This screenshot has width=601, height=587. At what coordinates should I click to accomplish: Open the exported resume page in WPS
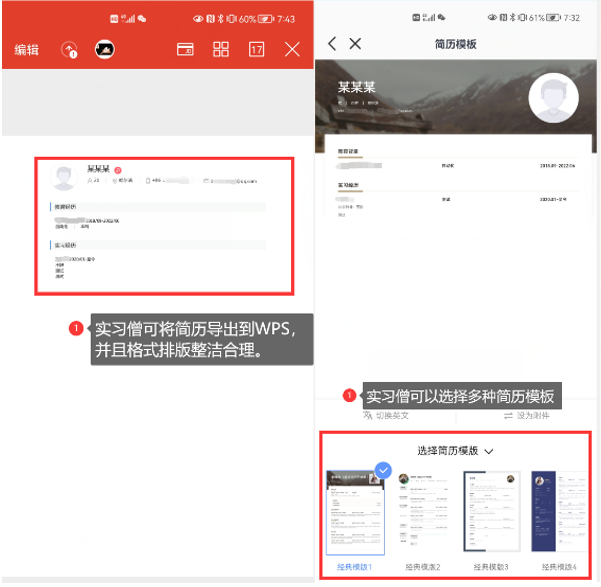pyautogui.click(x=164, y=226)
